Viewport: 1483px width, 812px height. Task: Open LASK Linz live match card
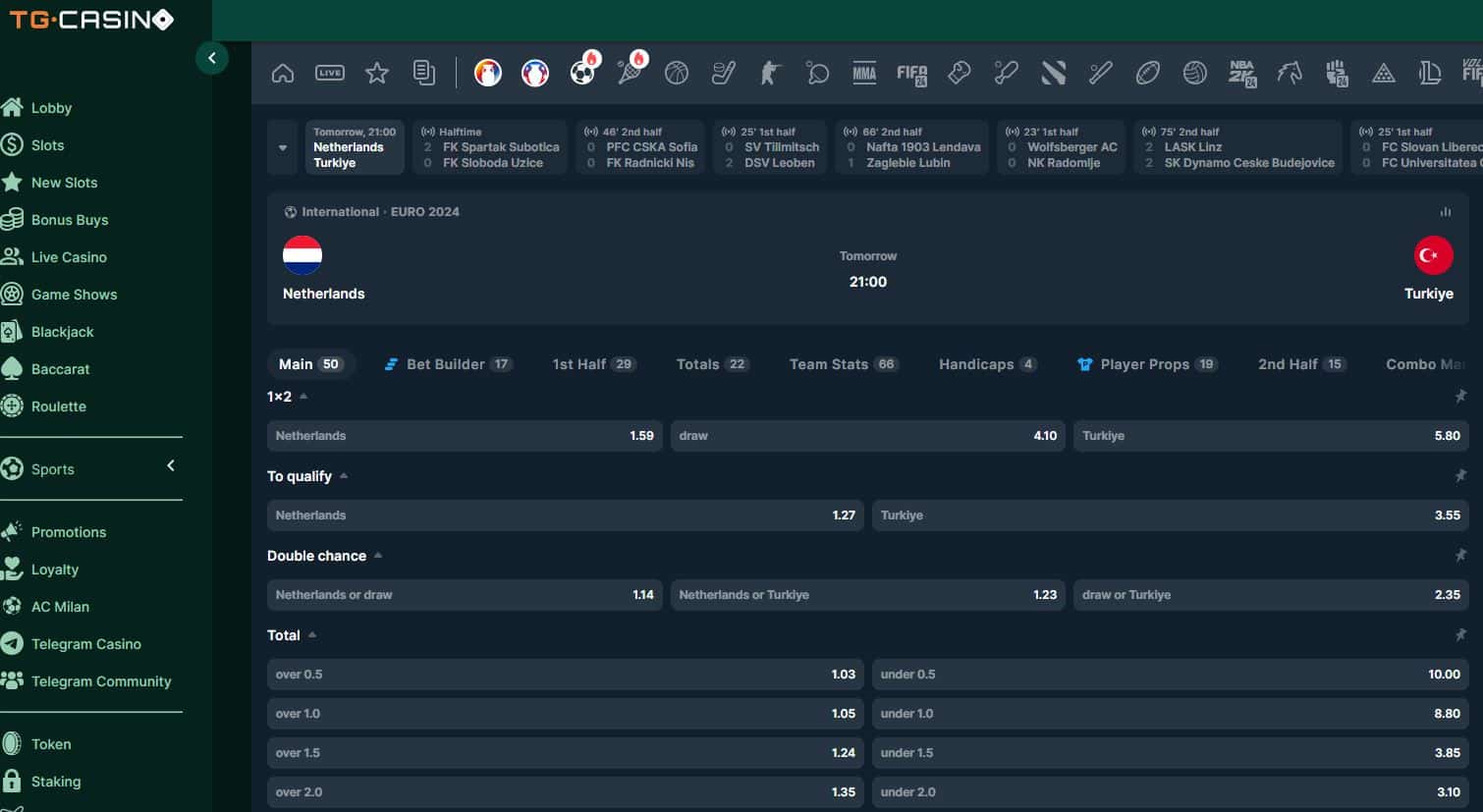1237,147
